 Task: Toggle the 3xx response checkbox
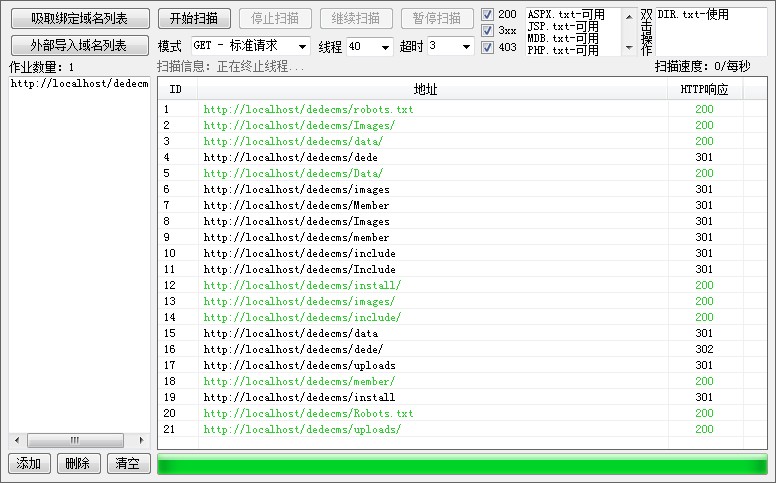pos(487,31)
